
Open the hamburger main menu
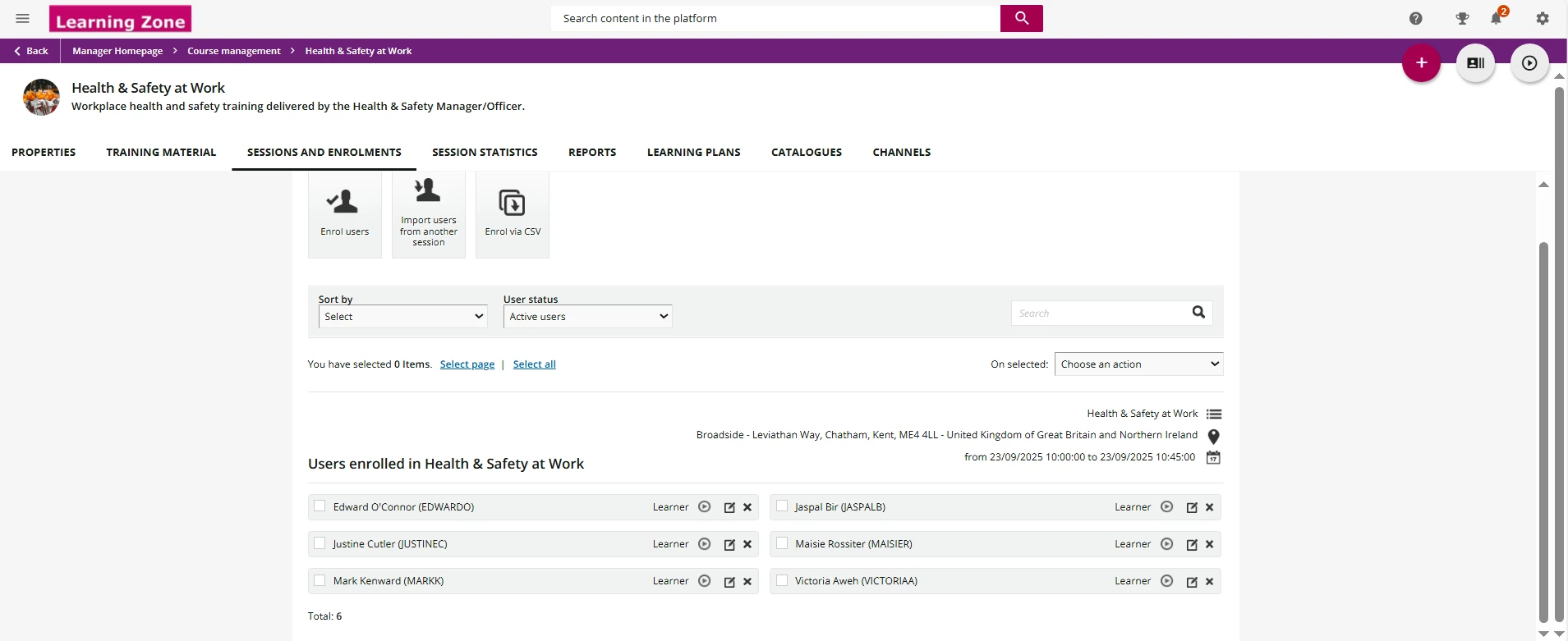tap(23, 18)
